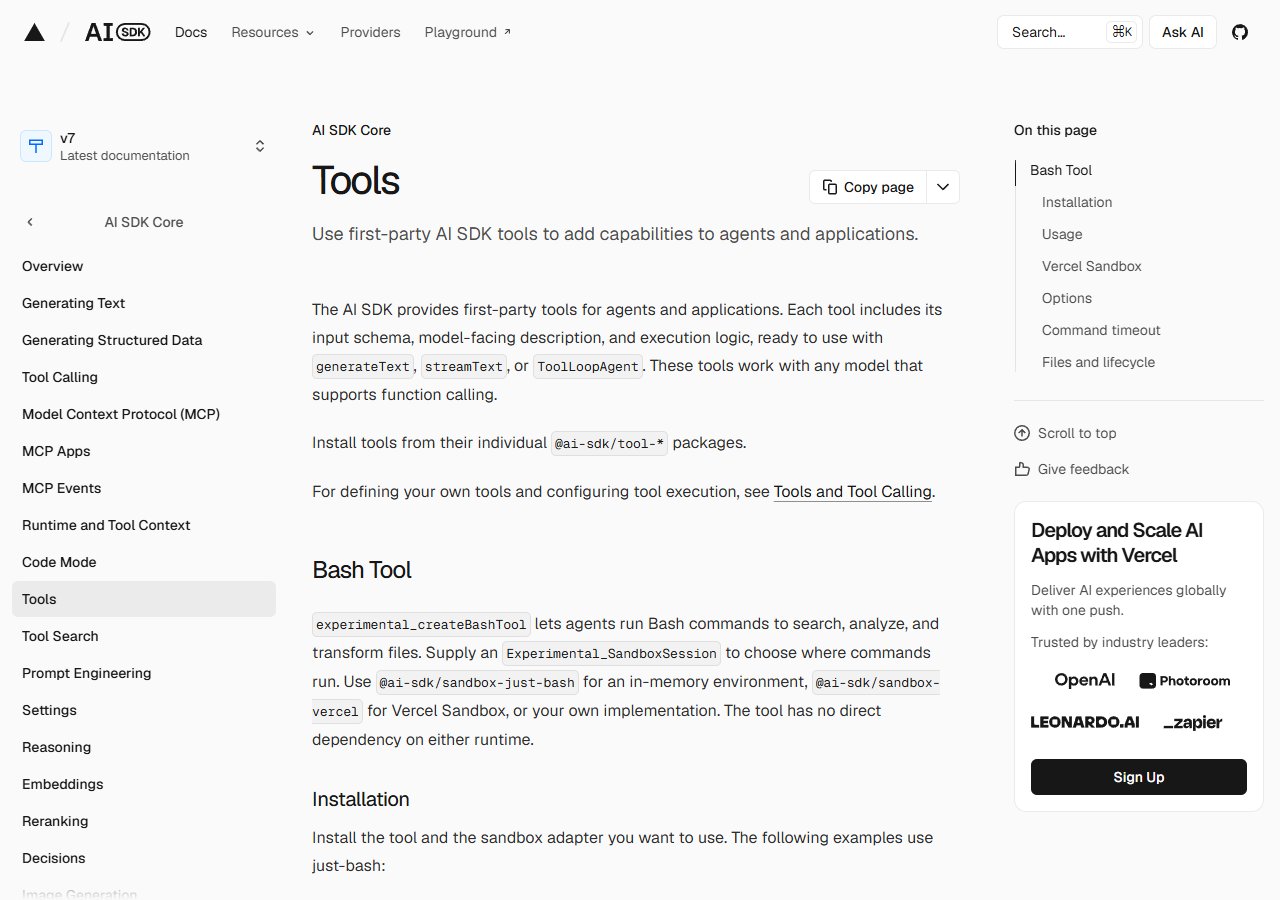Open Prompt Engineering in the sidebar
The image size is (1280, 900).
(x=144, y=673)
